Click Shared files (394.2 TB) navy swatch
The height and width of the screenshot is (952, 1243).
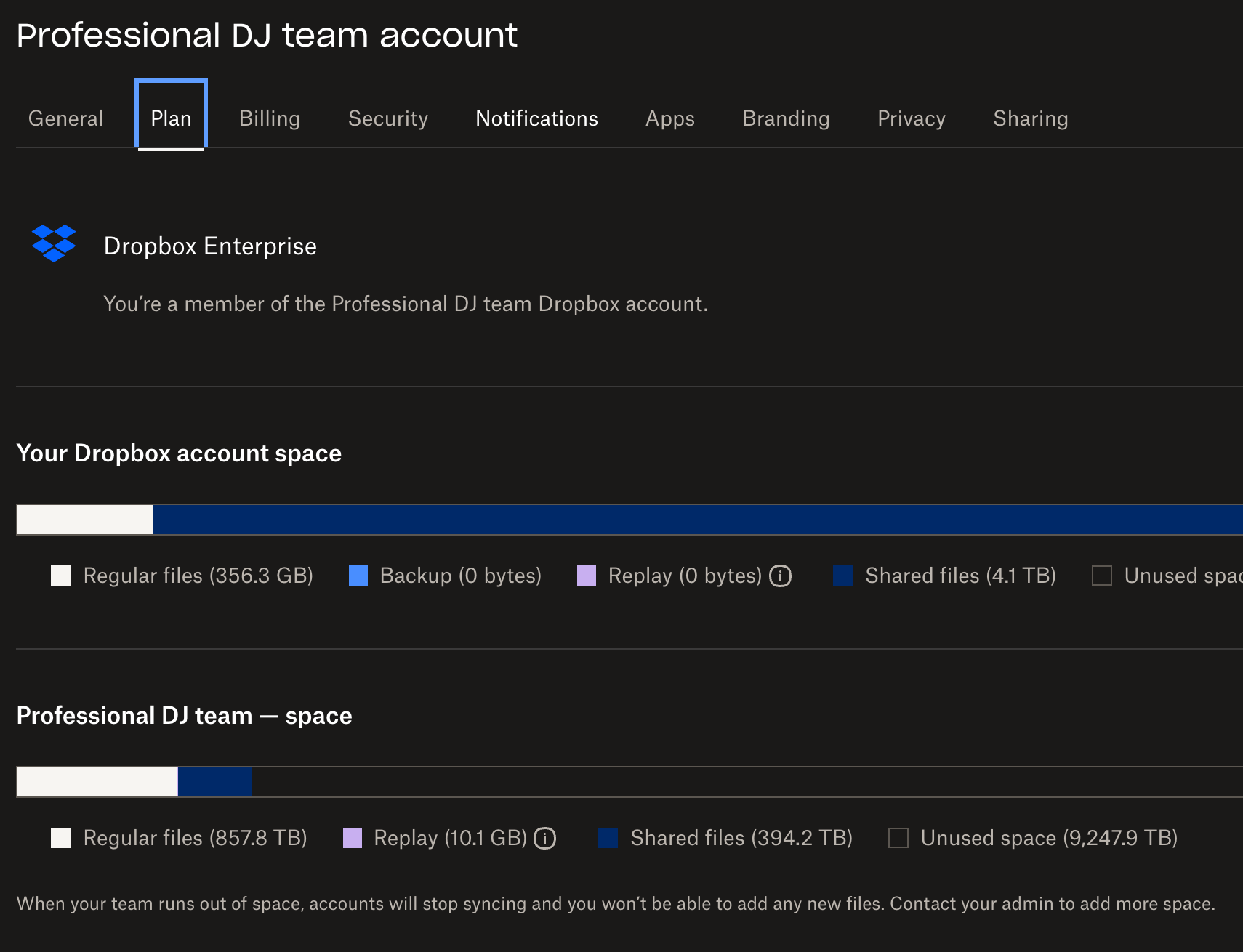click(x=608, y=838)
